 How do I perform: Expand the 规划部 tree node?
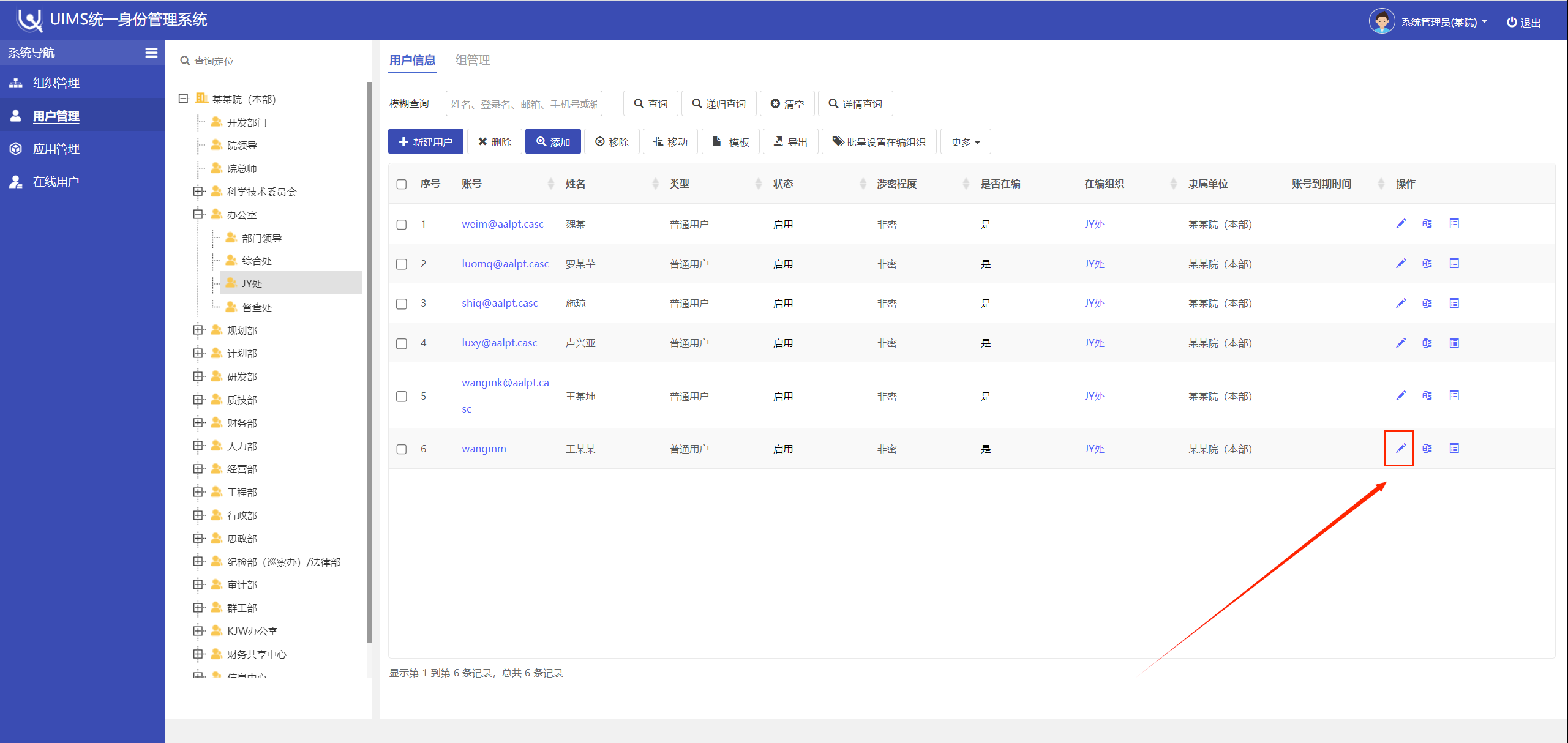point(198,330)
